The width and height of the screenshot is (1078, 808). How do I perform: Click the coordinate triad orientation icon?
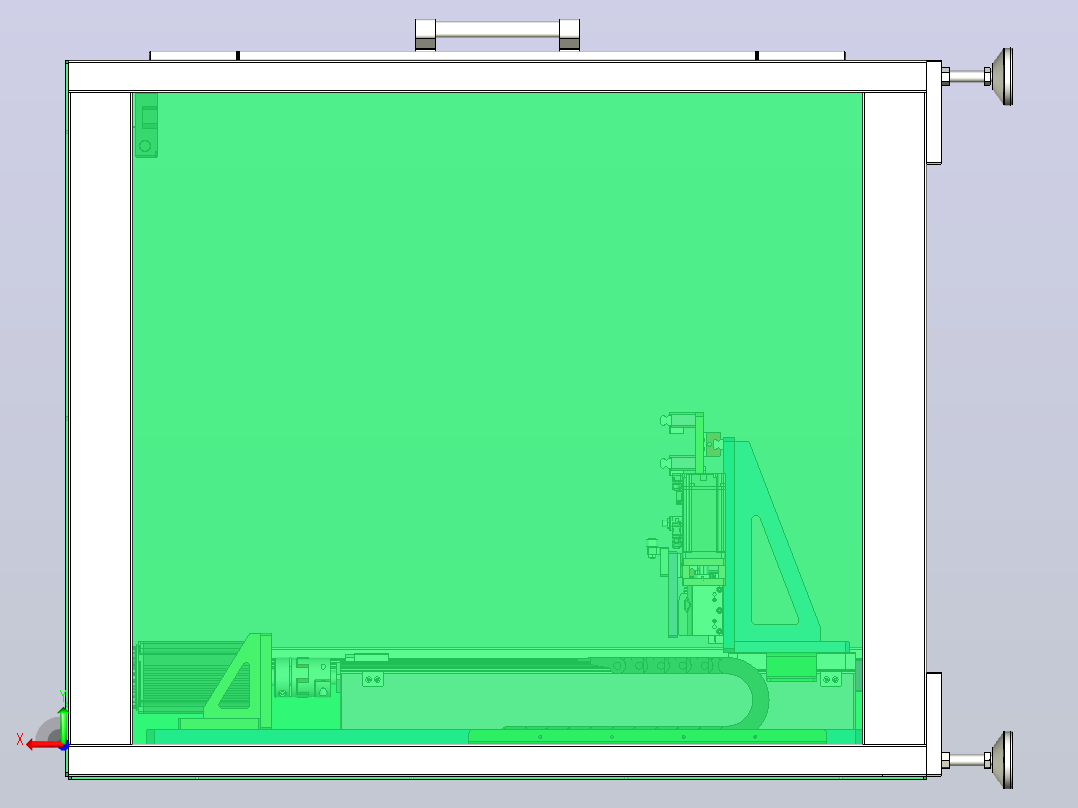(45, 730)
